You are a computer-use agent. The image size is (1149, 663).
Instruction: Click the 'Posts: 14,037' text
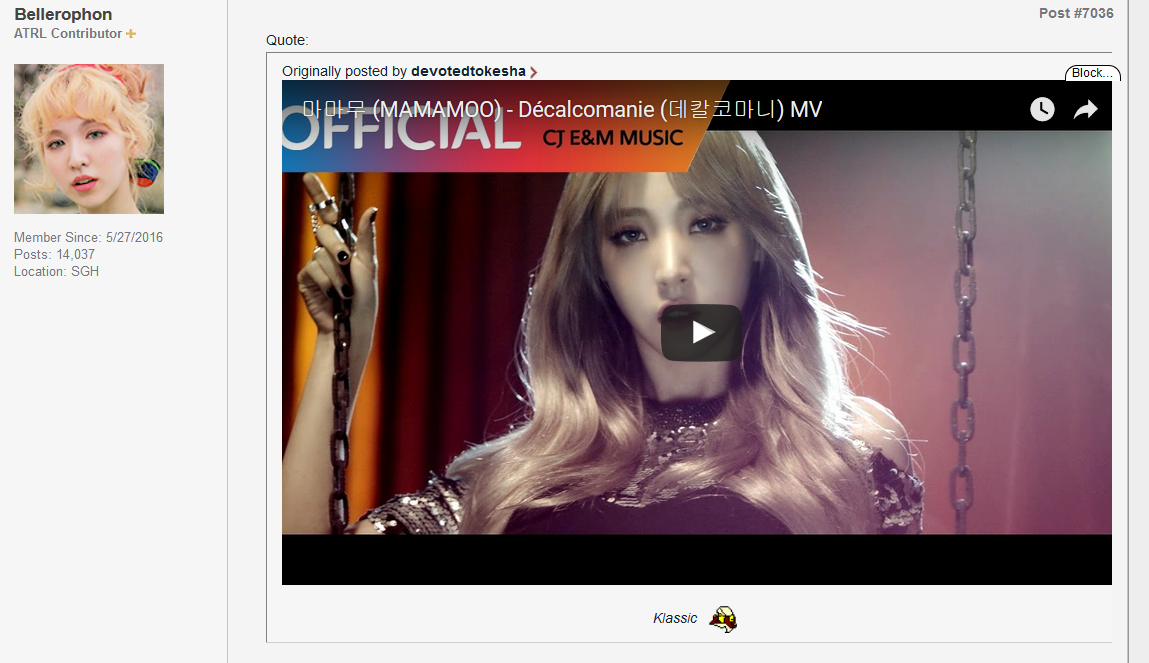[54, 254]
